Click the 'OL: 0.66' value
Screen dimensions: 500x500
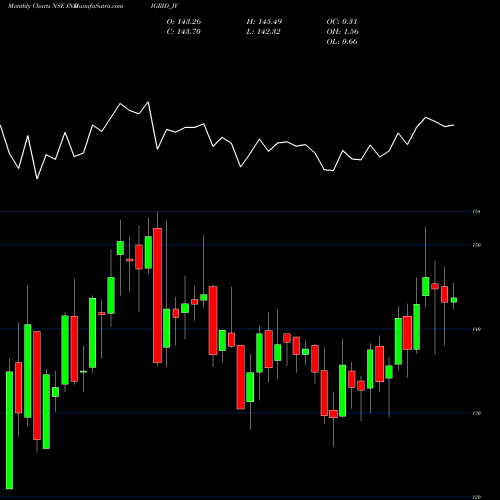(342, 42)
